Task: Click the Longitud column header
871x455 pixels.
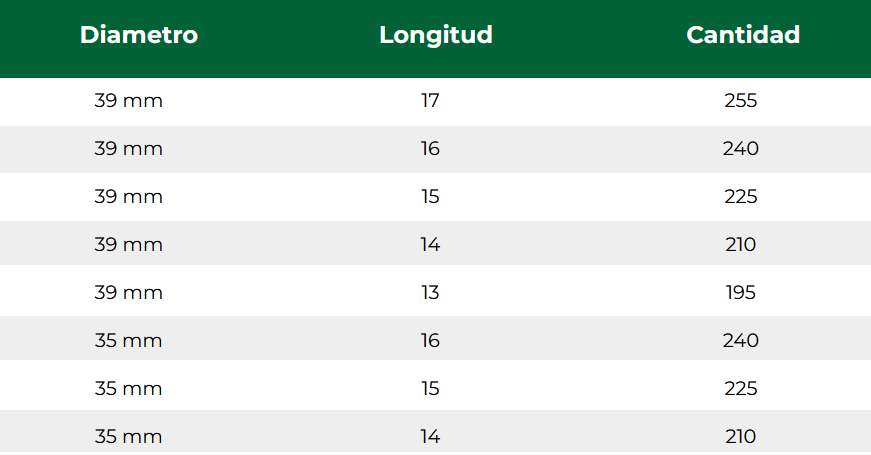Action: click(x=436, y=35)
